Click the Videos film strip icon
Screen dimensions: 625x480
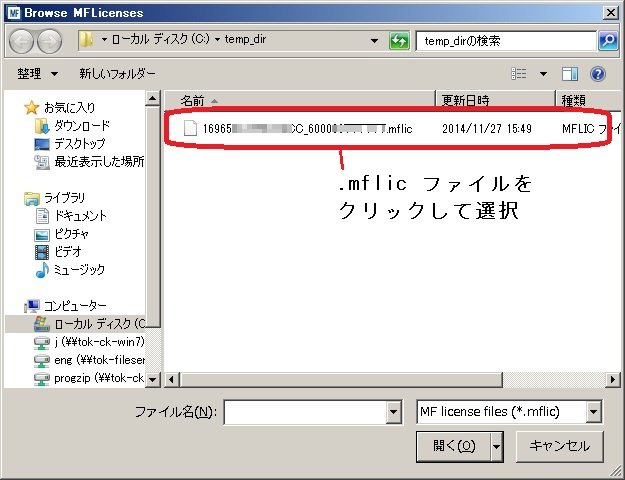pyautogui.click(x=42, y=252)
